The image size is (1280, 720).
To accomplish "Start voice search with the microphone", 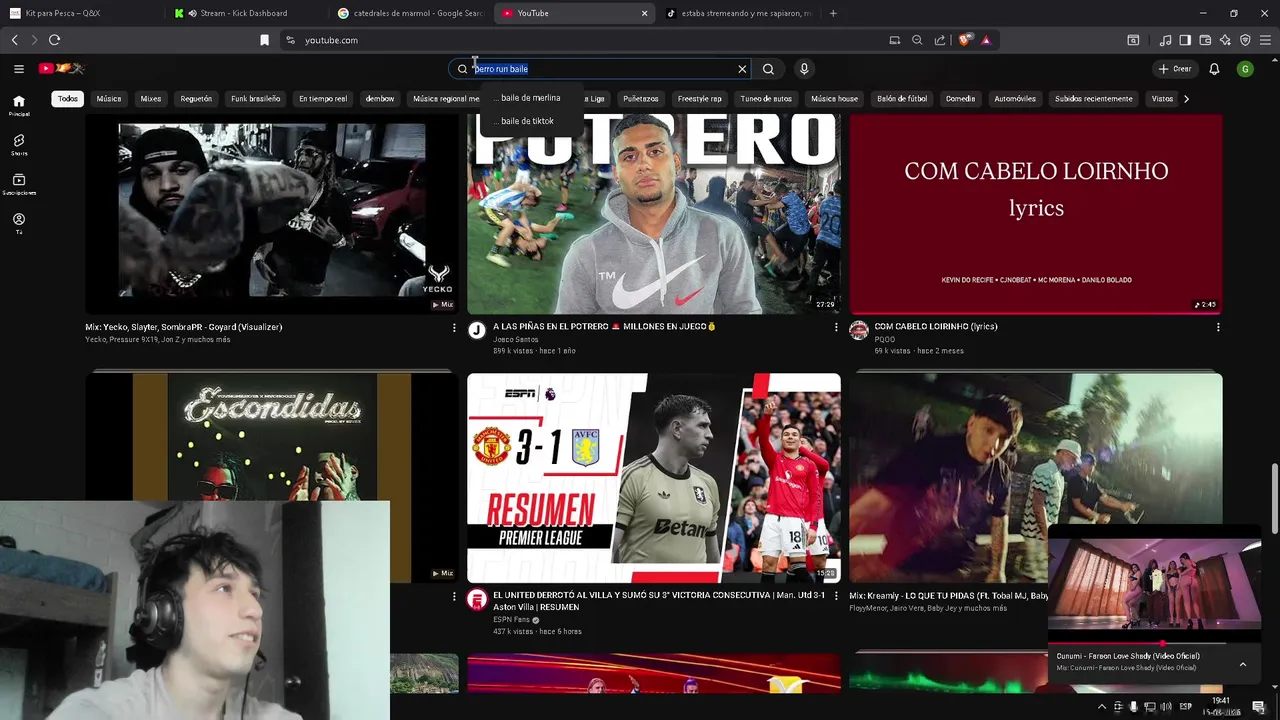I will pos(804,69).
